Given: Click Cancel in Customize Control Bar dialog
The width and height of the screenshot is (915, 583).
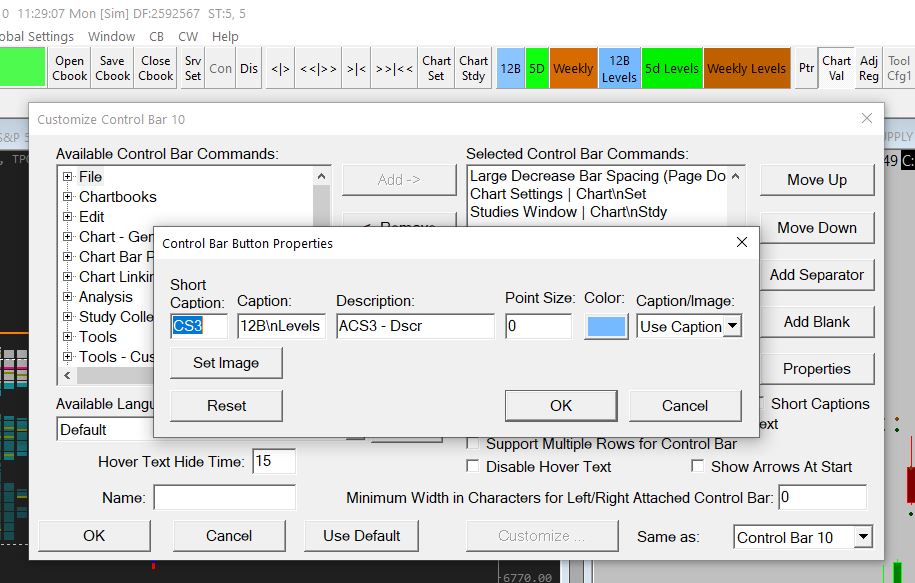Looking at the screenshot, I should [229, 536].
